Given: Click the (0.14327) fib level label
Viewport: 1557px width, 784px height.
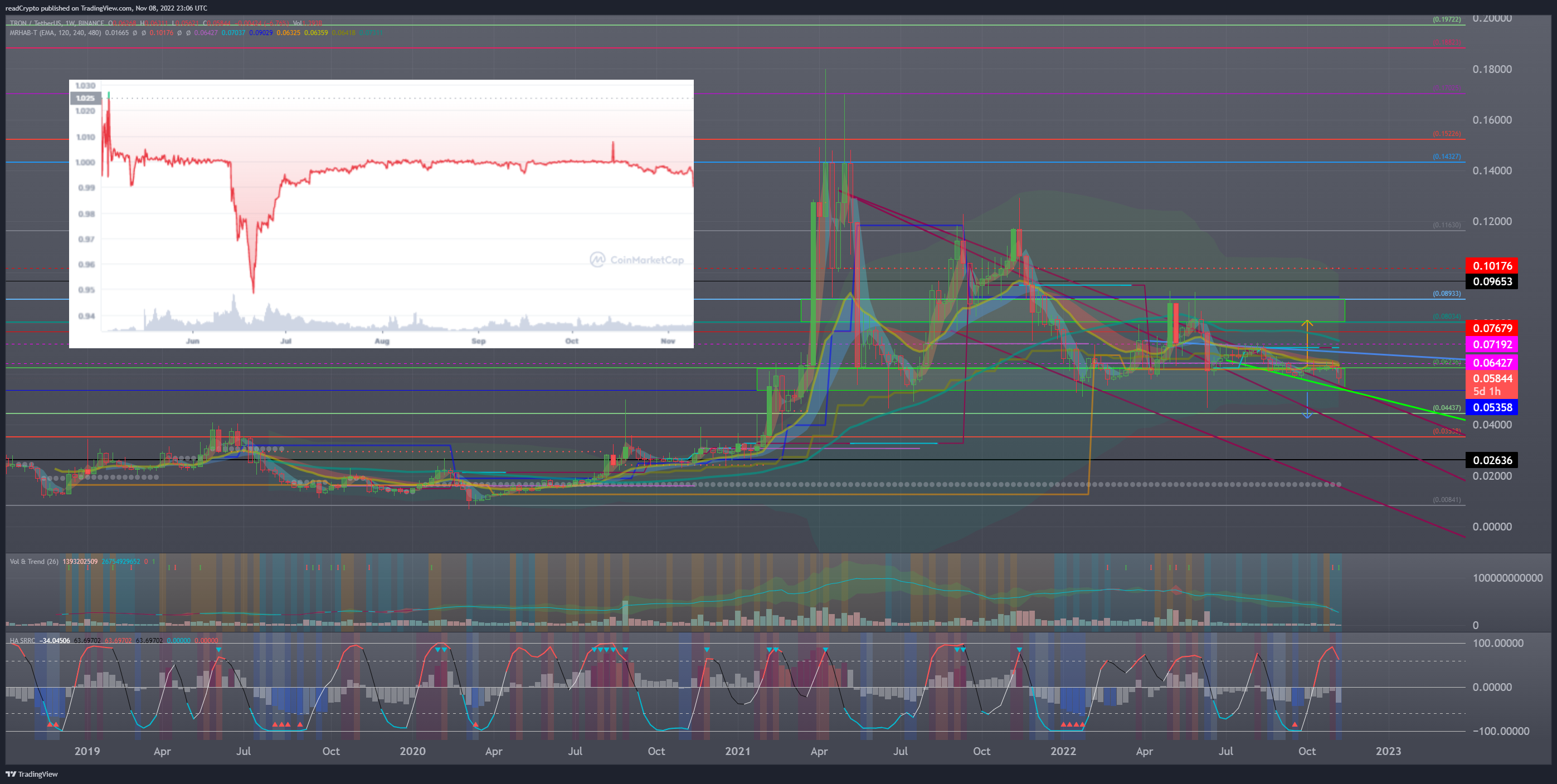Looking at the screenshot, I should click(x=1447, y=157).
